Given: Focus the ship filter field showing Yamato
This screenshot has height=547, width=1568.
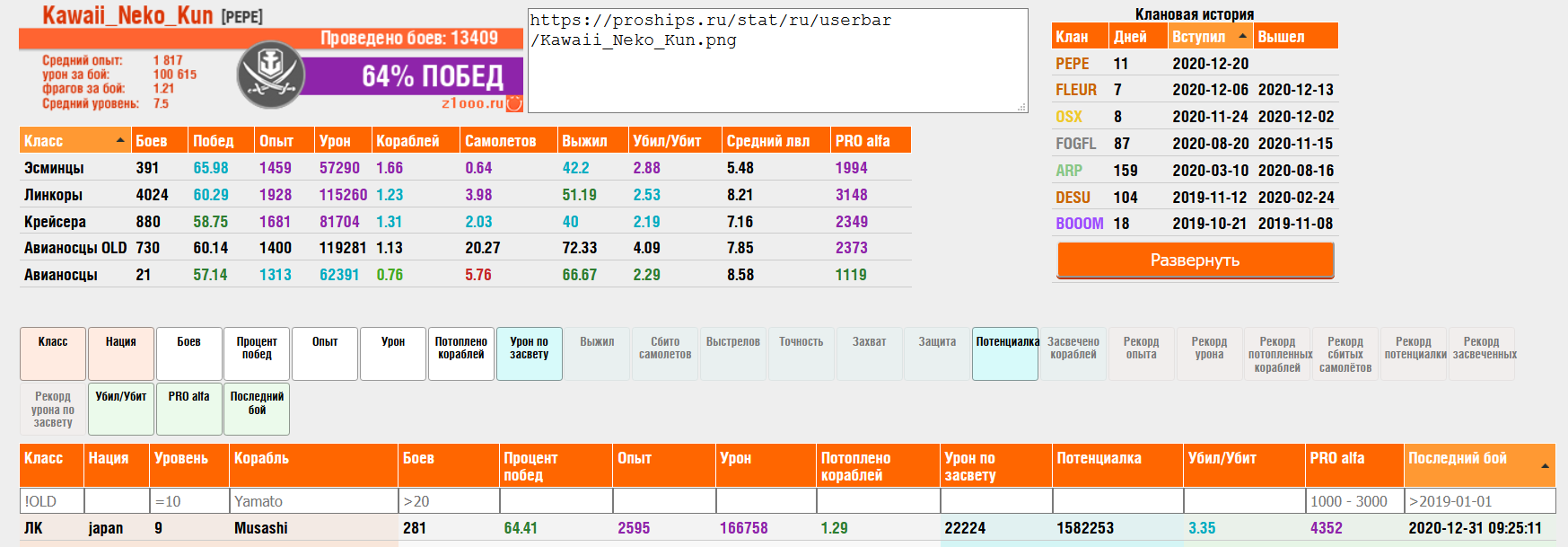Looking at the screenshot, I should point(314,501).
